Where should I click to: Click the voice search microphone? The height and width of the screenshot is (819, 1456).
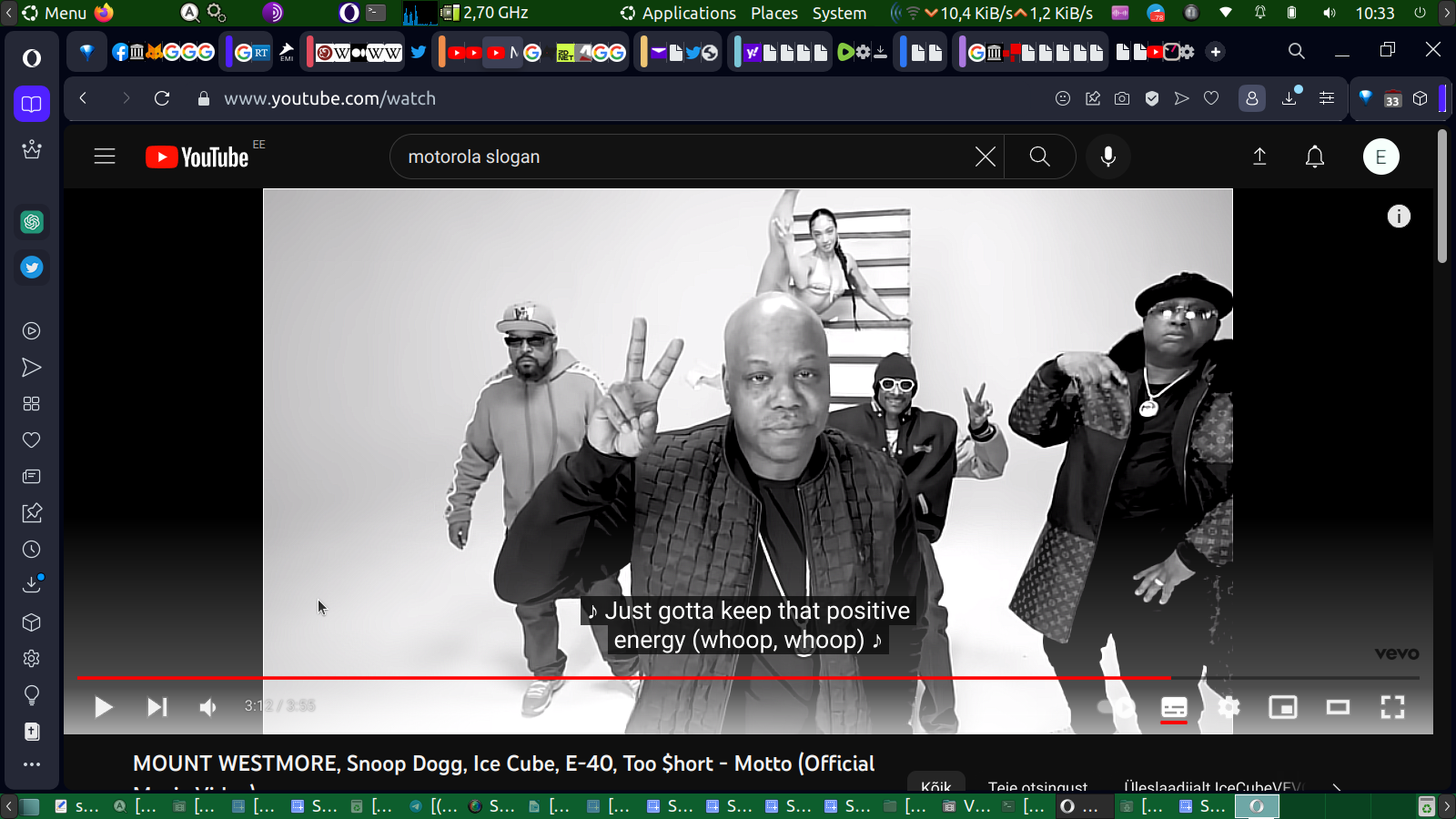click(1107, 157)
